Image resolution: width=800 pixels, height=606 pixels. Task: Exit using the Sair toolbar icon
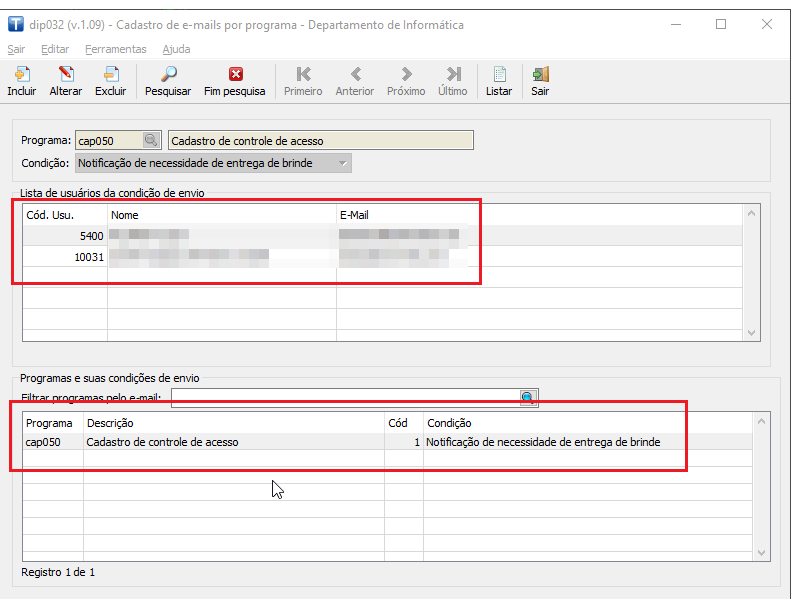540,75
